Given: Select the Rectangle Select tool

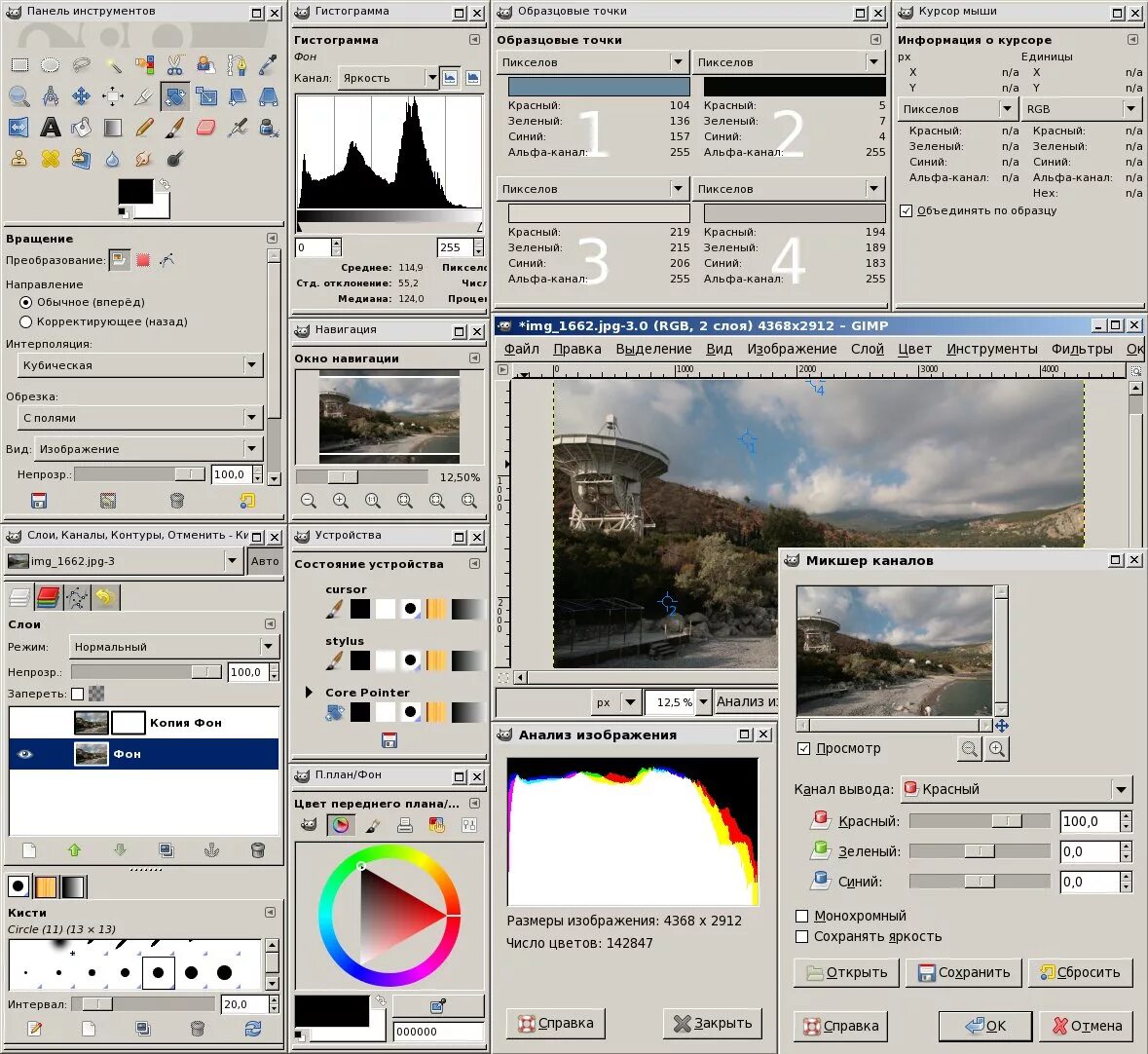Looking at the screenshot, I should click(x=19, y=65).
